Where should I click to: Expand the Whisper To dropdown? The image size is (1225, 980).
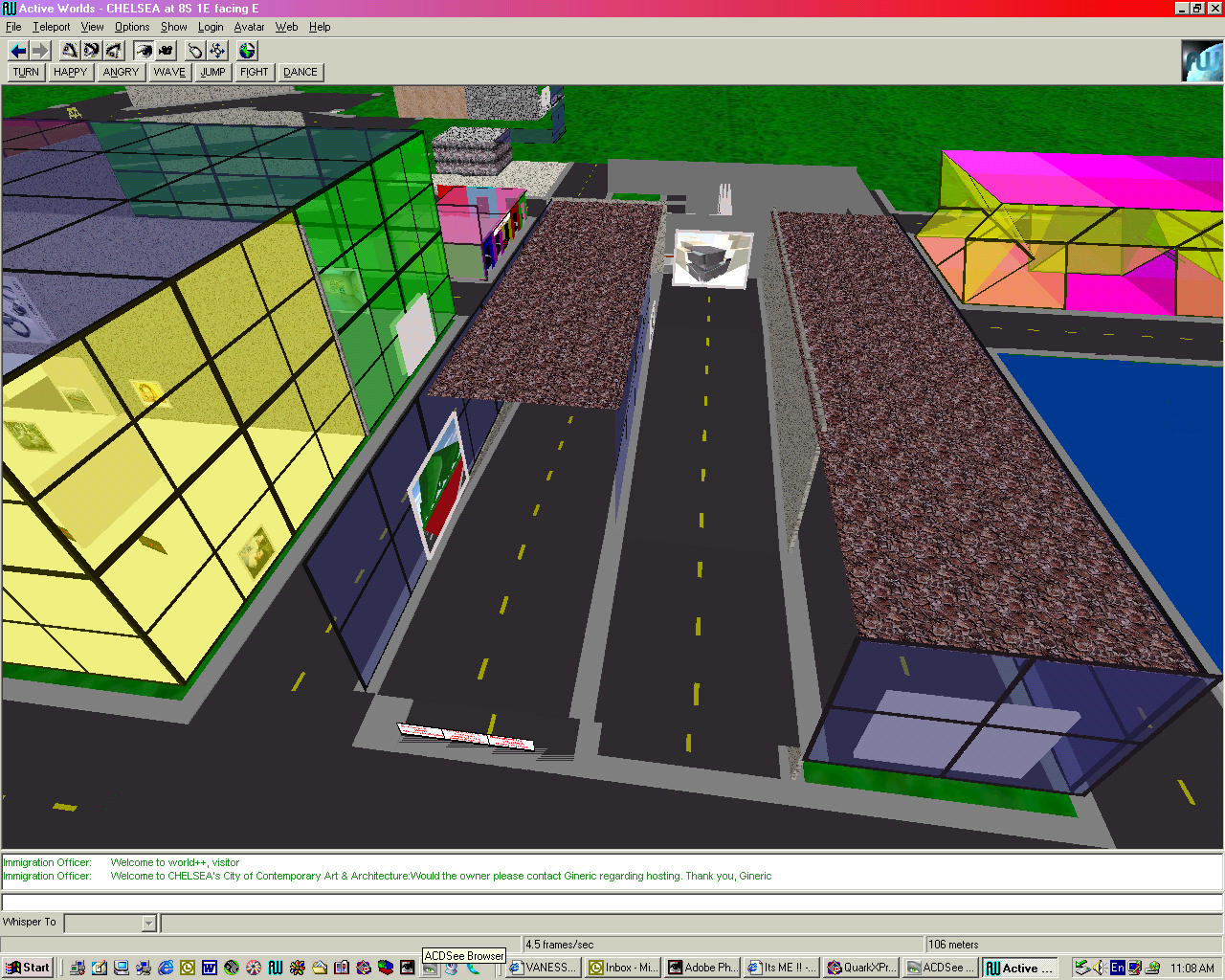(x=148, y=924)
